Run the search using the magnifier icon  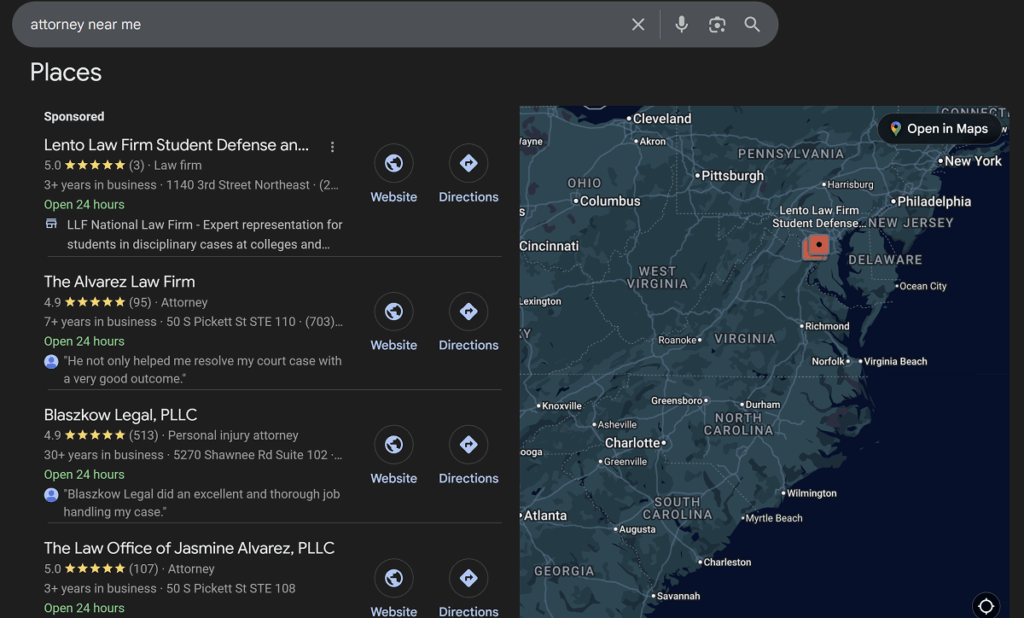click(752, 24)
